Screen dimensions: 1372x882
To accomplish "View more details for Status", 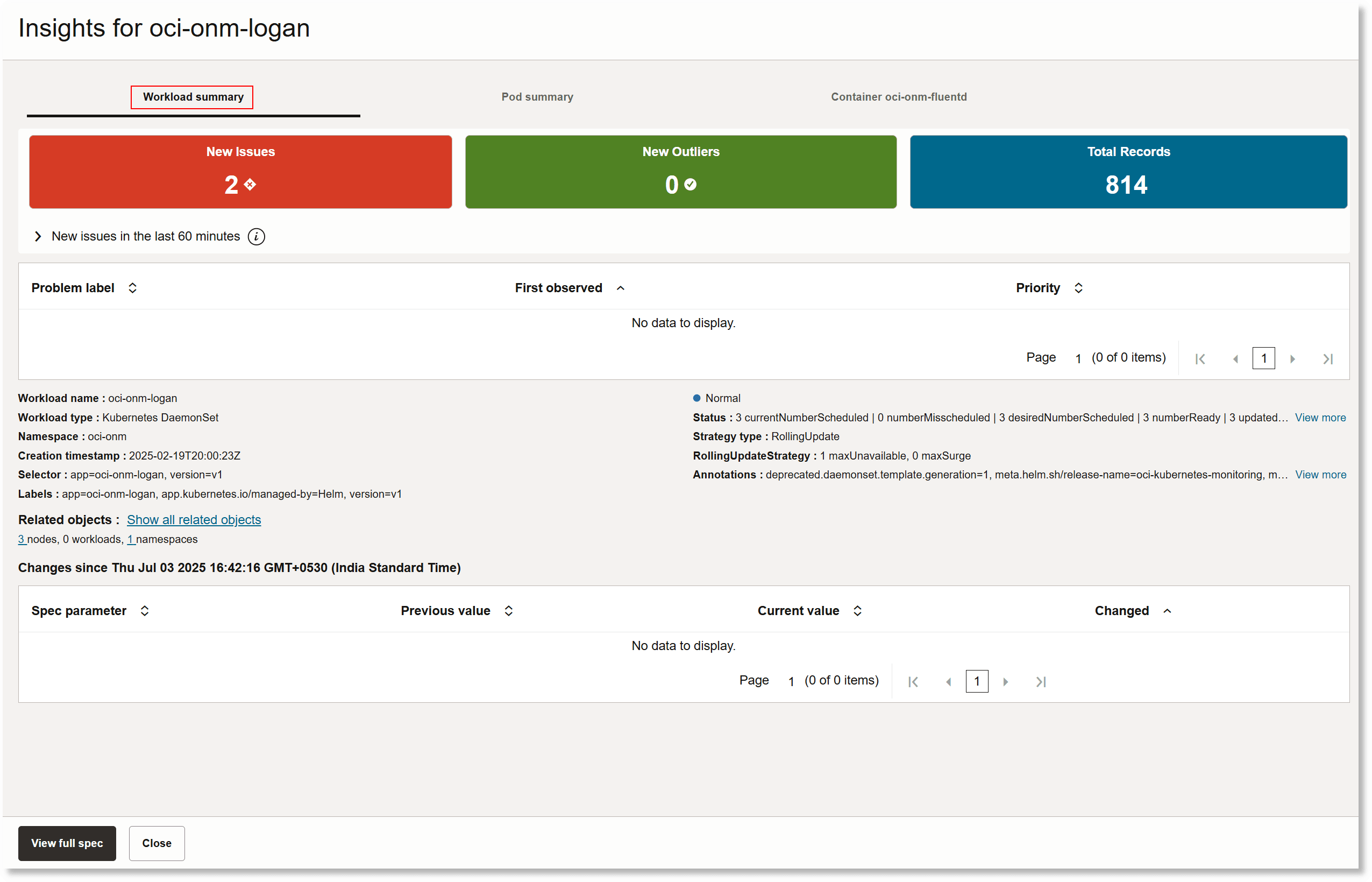I will click(1320, 417).
